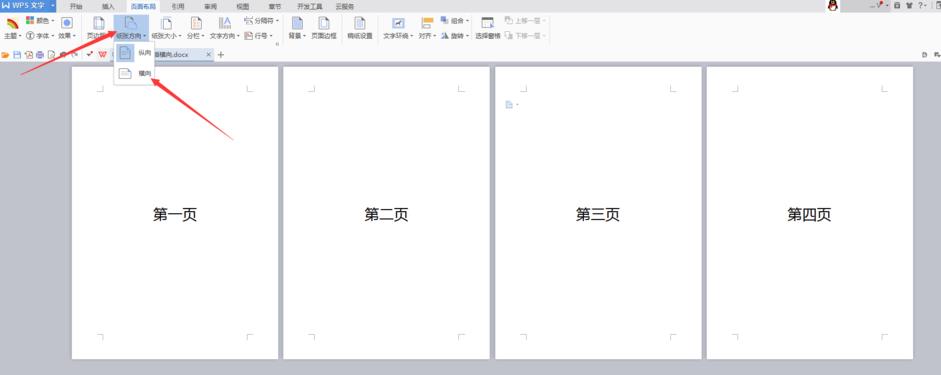Open the 字体 theme fonts dropdown
The height and width of the screenshot is (375, 941).
click(x=40, y=36)
